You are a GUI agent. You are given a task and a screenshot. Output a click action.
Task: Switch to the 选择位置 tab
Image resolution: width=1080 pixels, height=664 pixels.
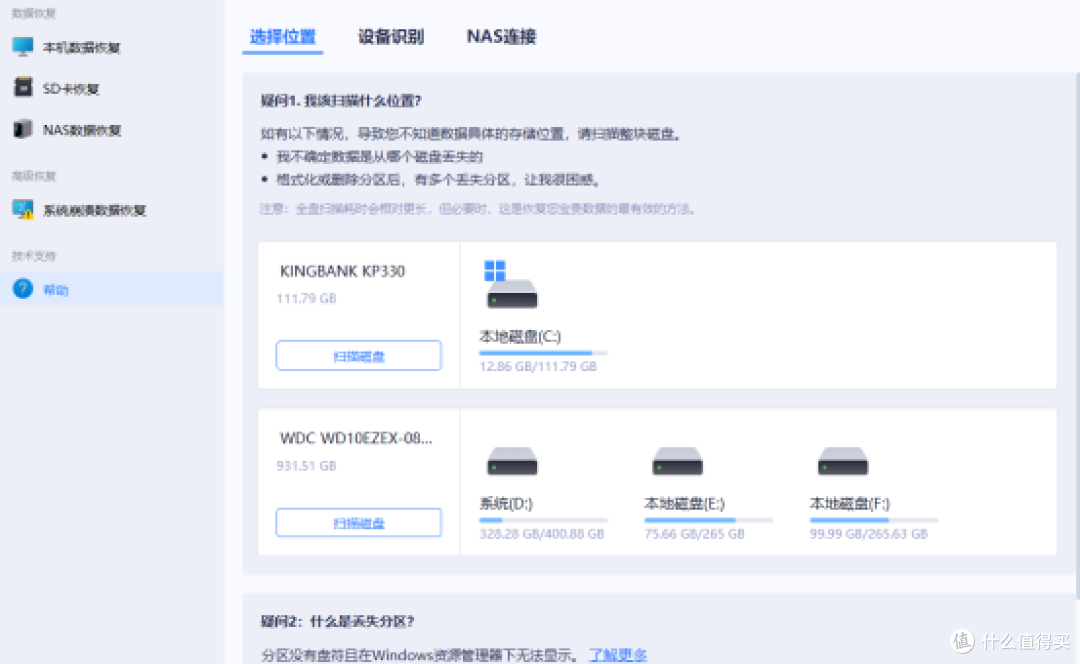click(x=282, y=37)
